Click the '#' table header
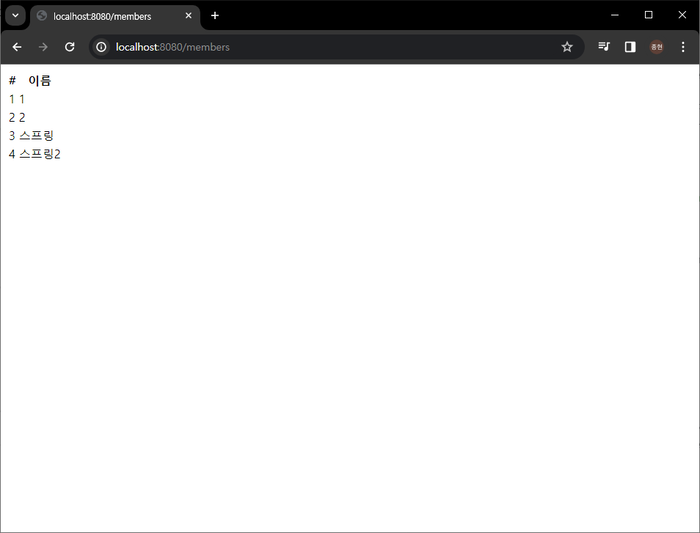This screenshot has height=533, width=700. (x=12, y=81)
